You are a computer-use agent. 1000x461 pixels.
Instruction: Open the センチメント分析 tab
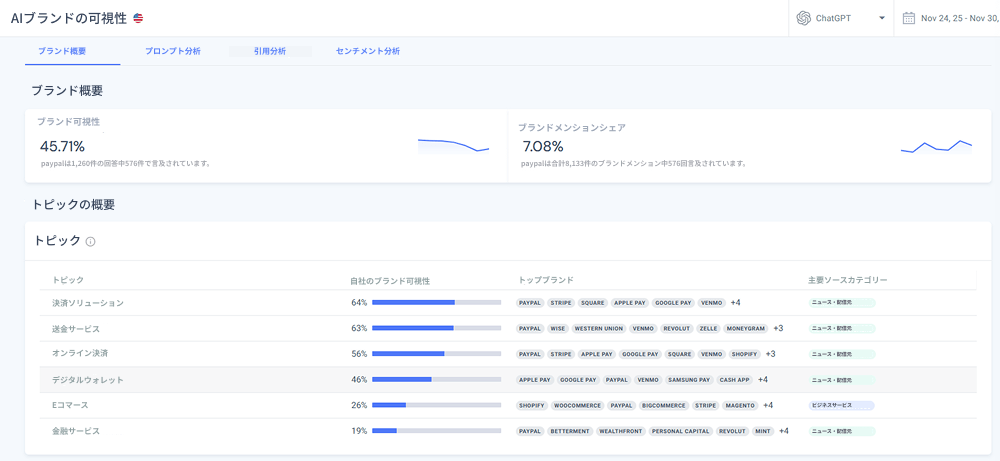point(367,51)
